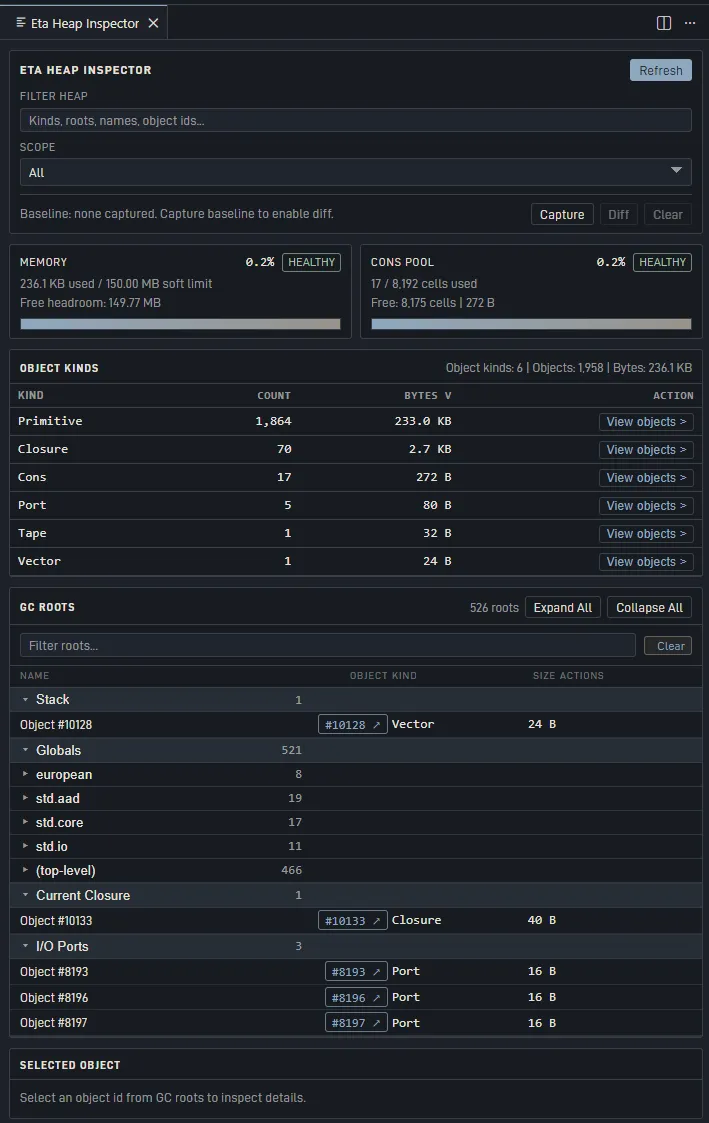Screen dimensions: 709x1123
Task: View objects of kind Primitive
Action: point(646,422)
